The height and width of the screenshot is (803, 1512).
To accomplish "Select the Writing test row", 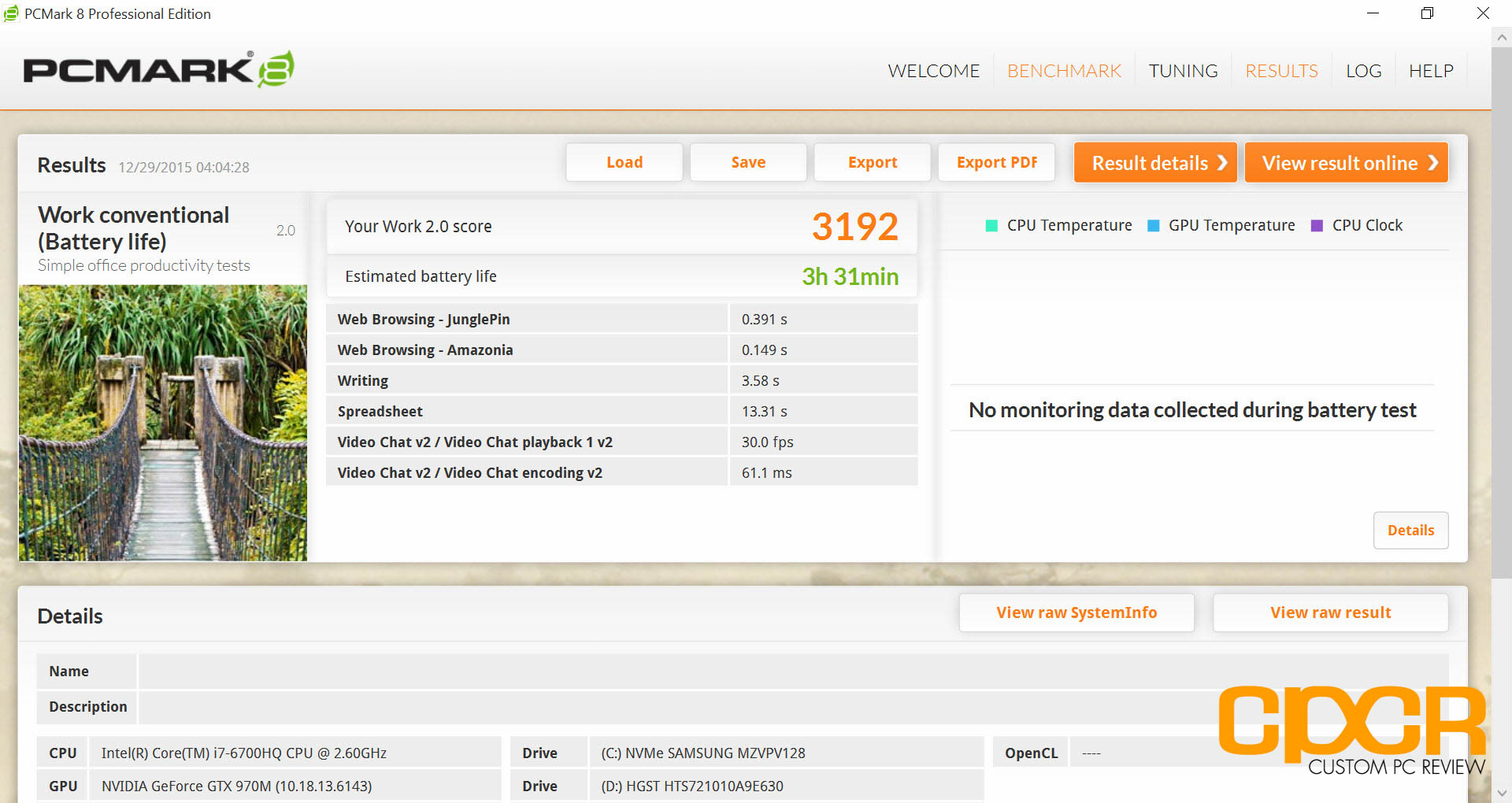I will (x=622, y=380).
